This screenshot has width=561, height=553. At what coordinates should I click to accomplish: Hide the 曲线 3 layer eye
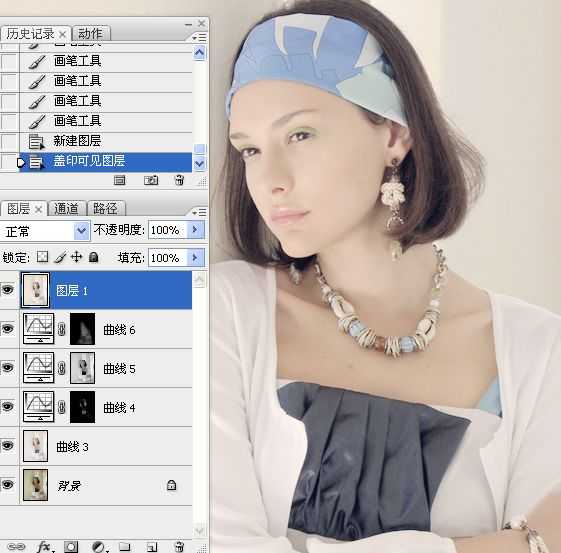tap(8, 445)
